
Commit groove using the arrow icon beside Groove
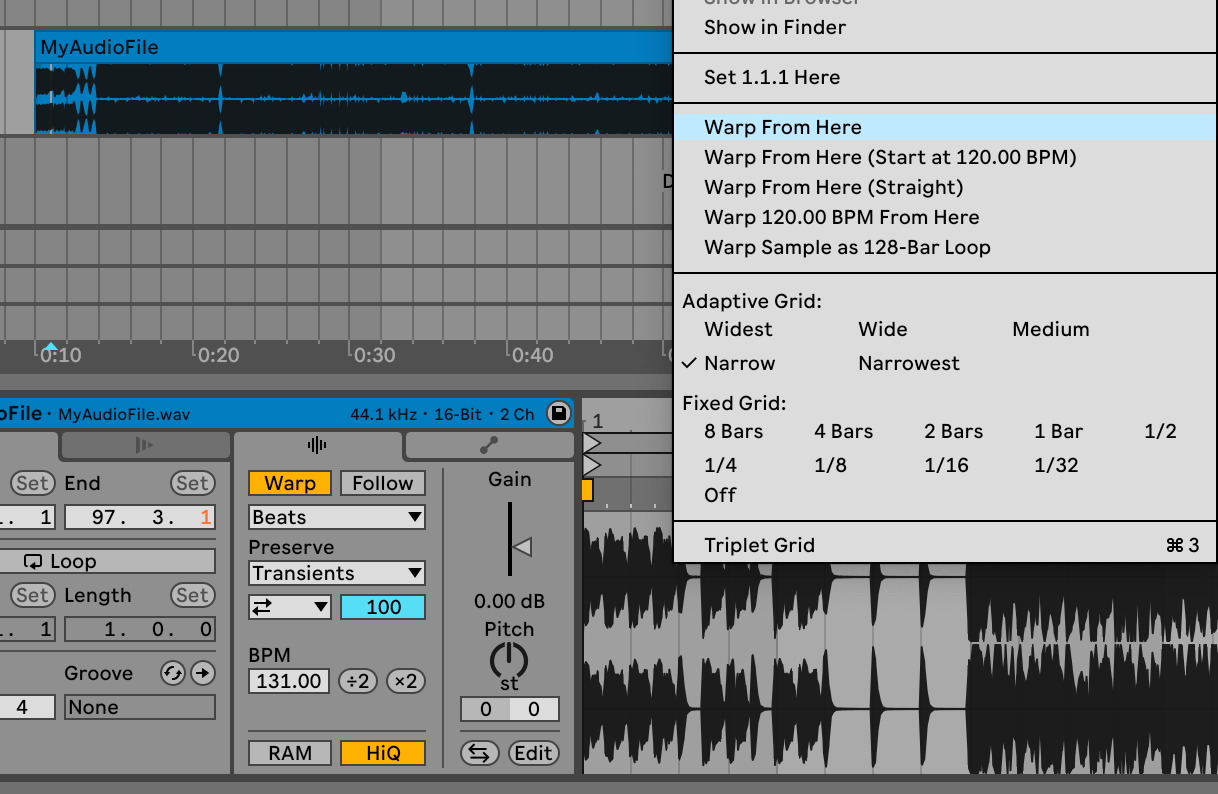[x=200, y=673]
